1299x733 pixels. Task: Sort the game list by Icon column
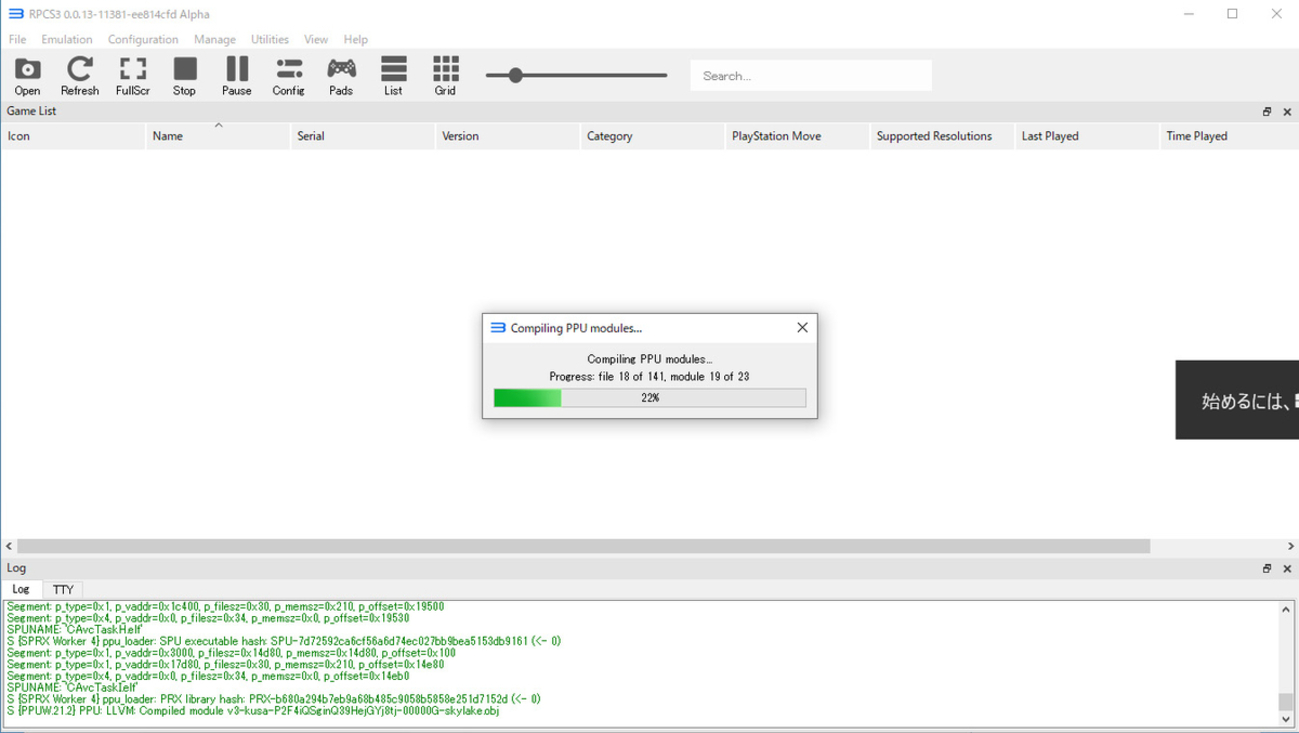coord(73,136)
